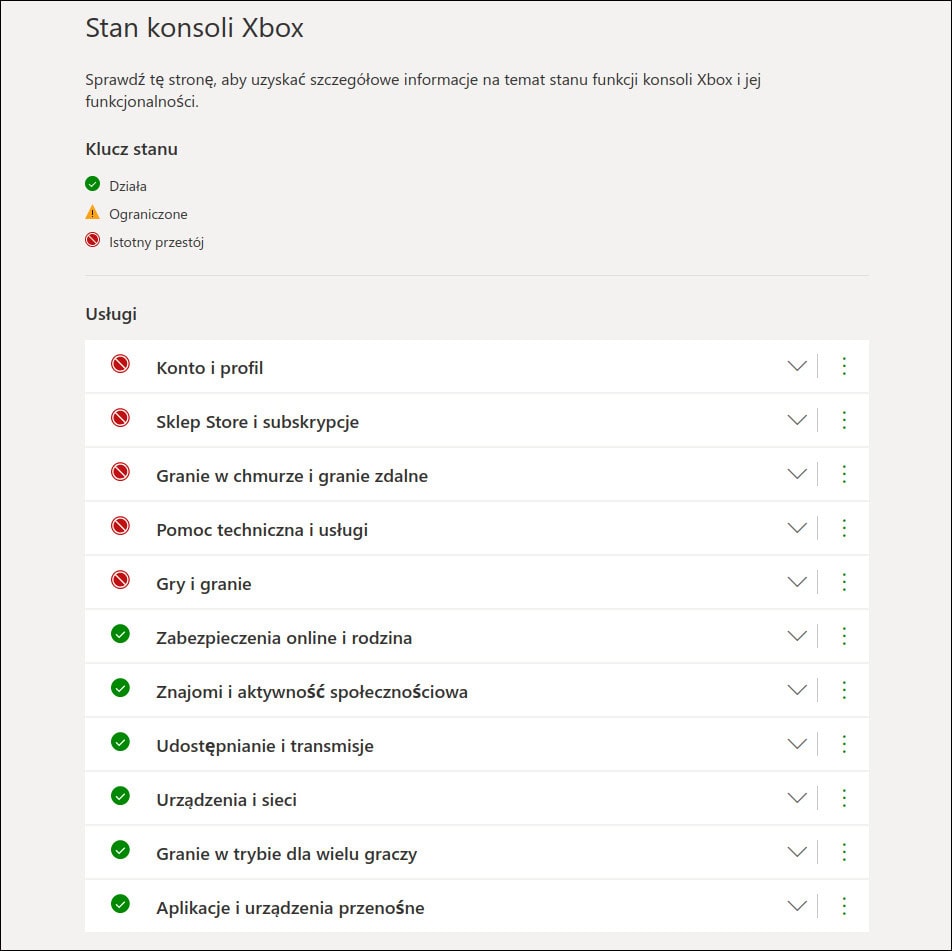Open the three-dot menu beside Gry i granie
Image resolution: width=952 pixels, height=951 pixels.
pyautogui.click(x=844, y=583)
